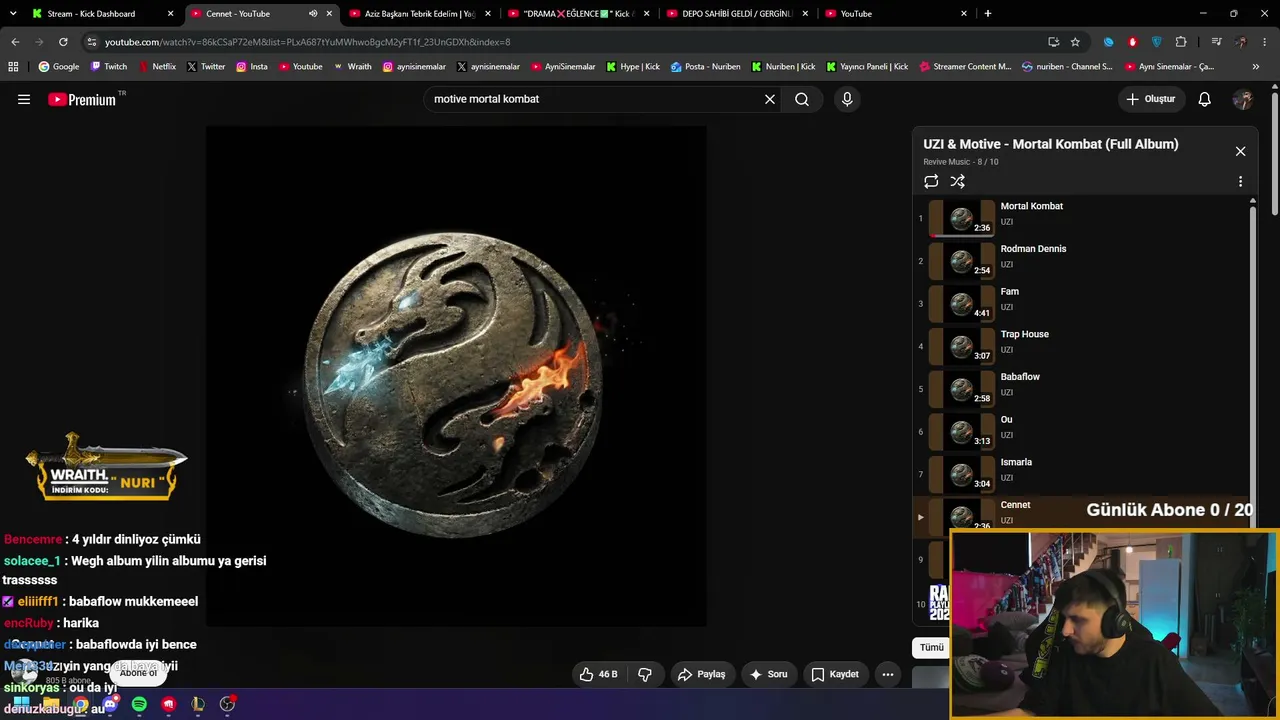
Task: Play Rodman Dennis track in playlist
Action: coord(1080,260)
